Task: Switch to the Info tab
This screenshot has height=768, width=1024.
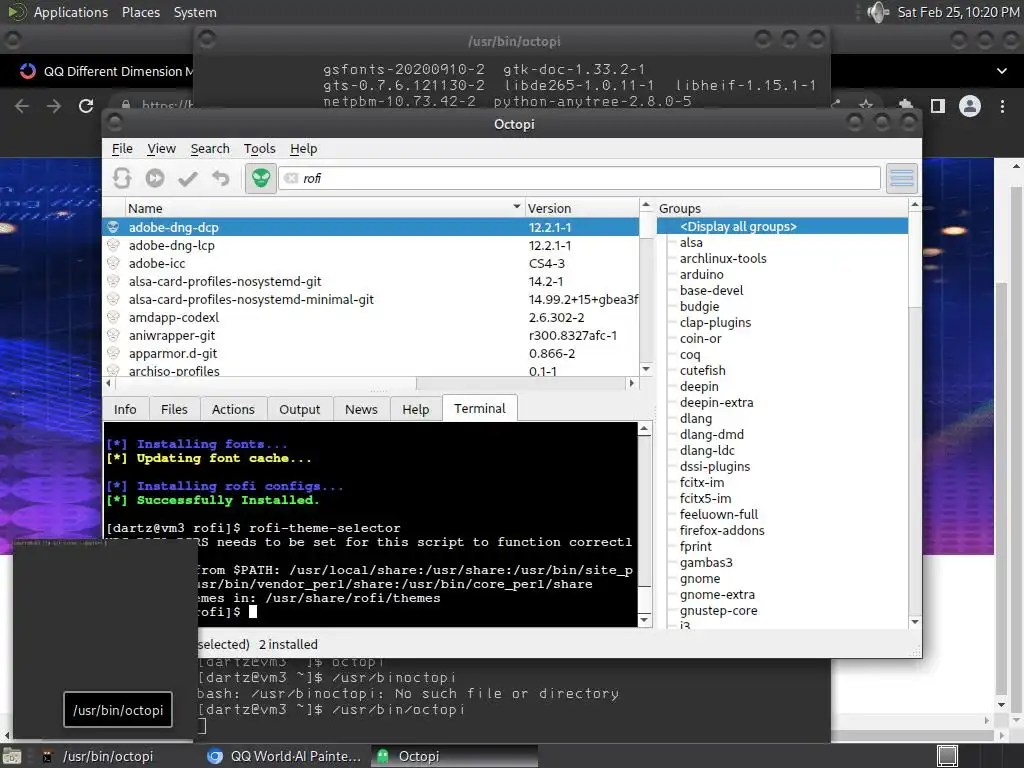Action: coord(125,409)
